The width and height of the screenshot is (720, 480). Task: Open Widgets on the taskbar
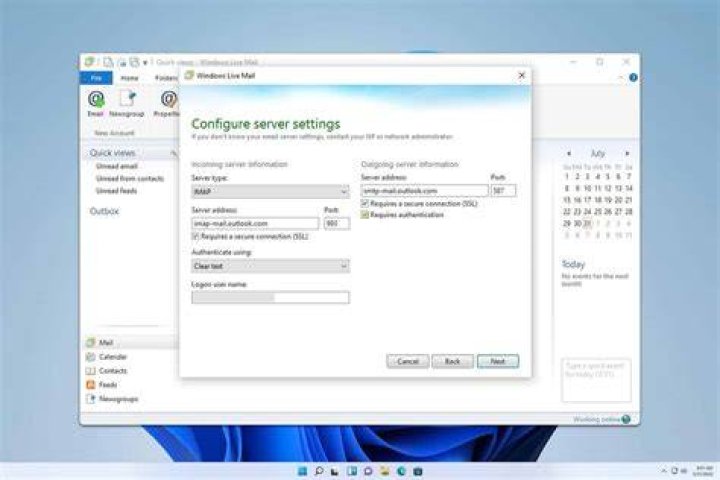click(x=352, y=471)
